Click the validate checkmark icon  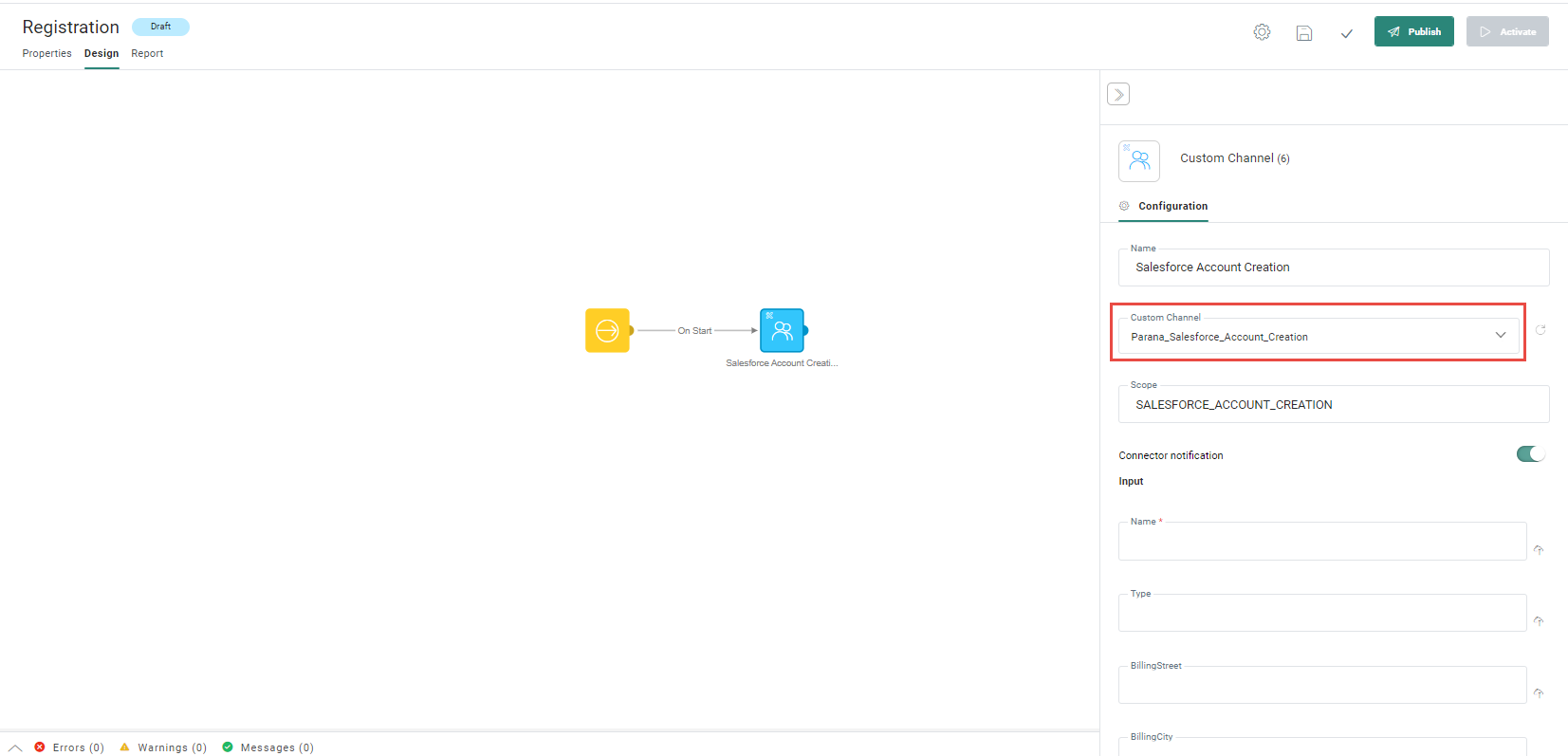click(1346, 33)
